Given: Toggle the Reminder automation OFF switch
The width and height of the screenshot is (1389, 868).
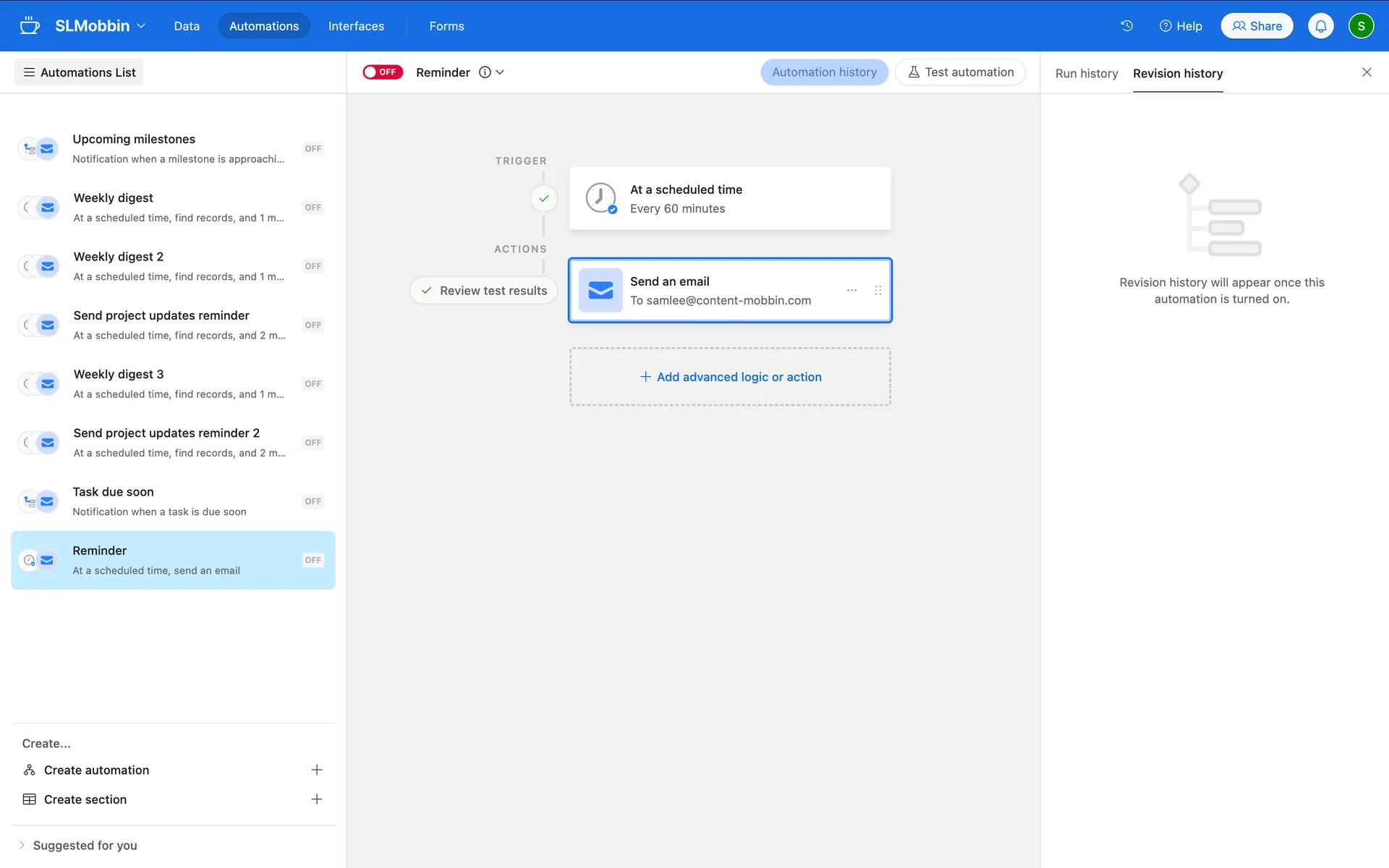Looking at the screenshot, I should point(383,72).
